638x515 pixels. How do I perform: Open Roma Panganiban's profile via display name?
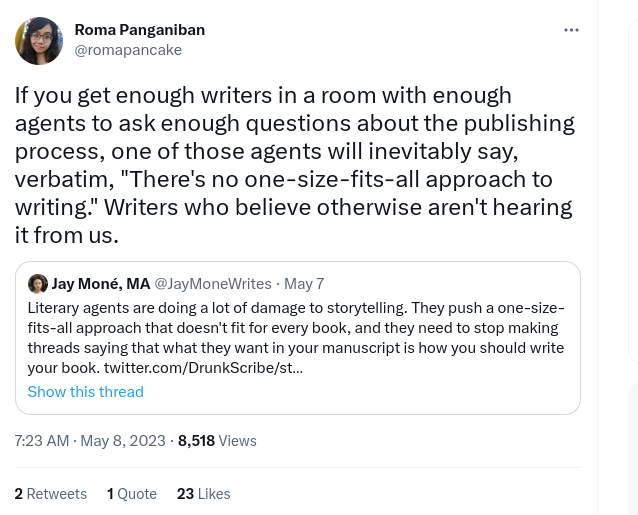coord(139,29)
